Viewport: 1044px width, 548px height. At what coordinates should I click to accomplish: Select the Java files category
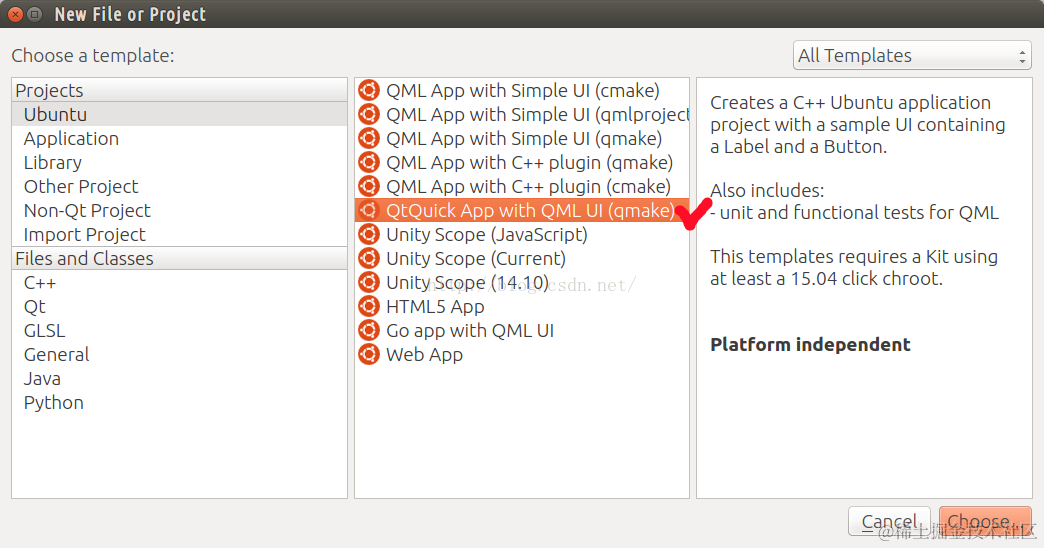pyautogui.click(x=180, y=379)
